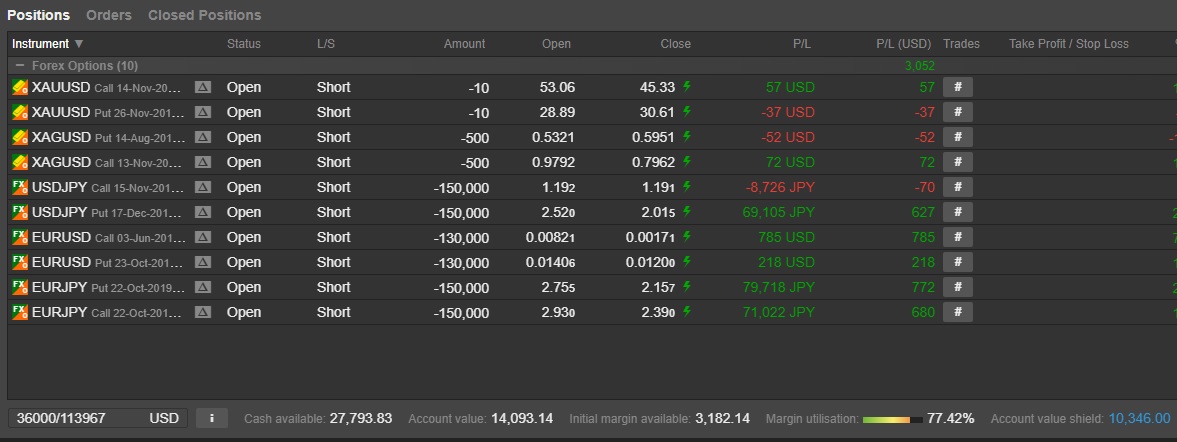This screenshot has width=1177, height=442.
Task: Open alert triangle for XAGUSD Call 13-Nov
Action: 203,162
